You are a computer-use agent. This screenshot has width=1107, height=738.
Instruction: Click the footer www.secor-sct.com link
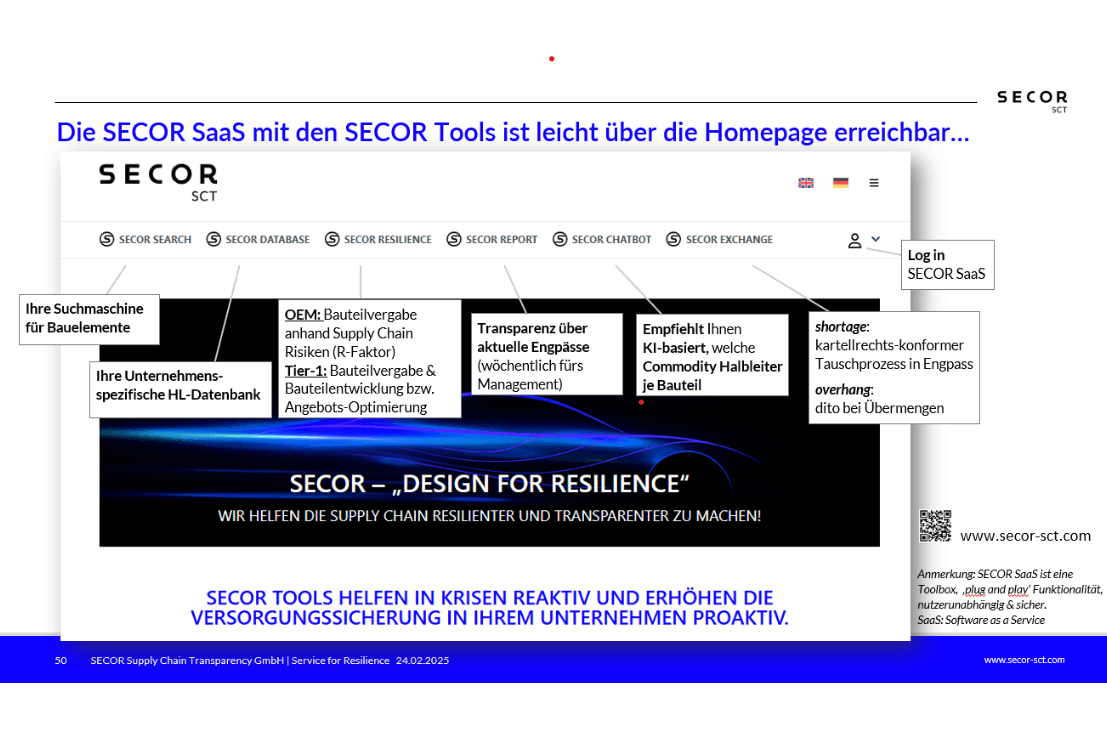click(1024, 660)
